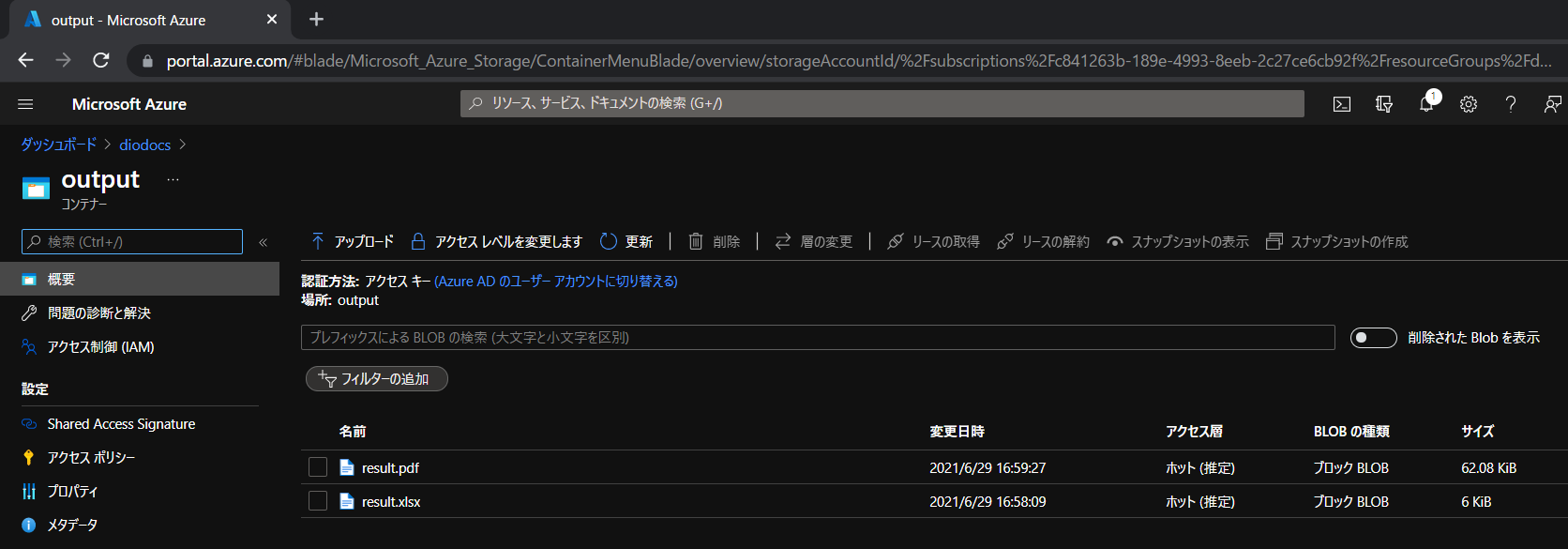1568x549 pixels.
Task: Click acquire lease (リースの取得)
Action: (933, 242)
